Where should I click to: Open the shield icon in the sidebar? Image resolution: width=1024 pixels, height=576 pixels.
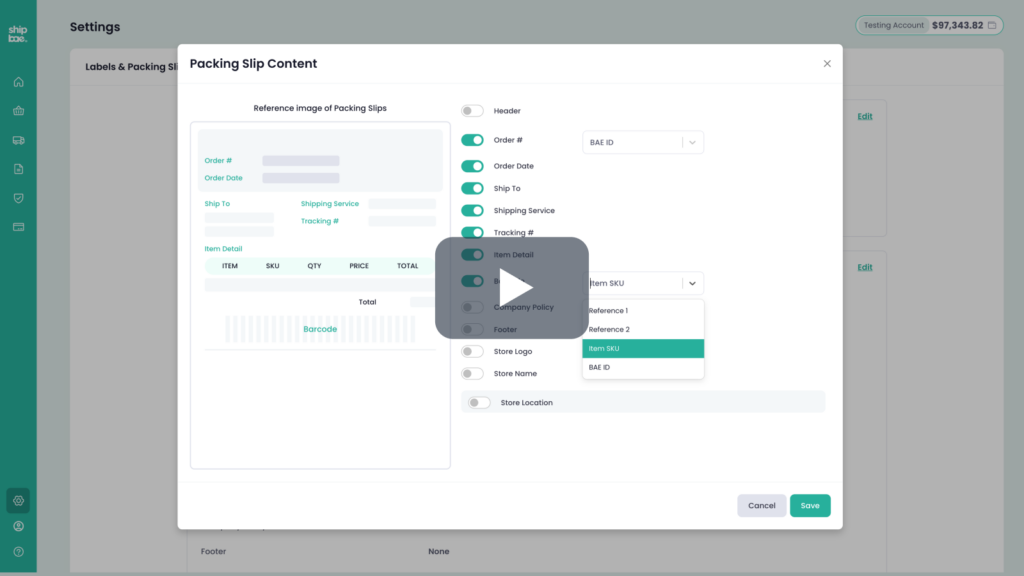tap(18, 198)
